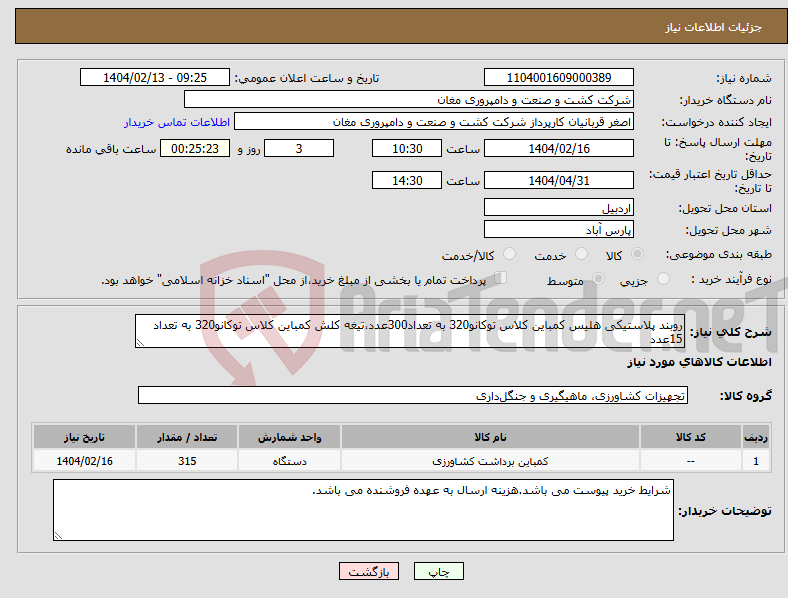Viewport: 788px width, 598px height.
Task: Click the remaining time field 00:25:23
Action: pyautogui.click(x=195, y=149)
